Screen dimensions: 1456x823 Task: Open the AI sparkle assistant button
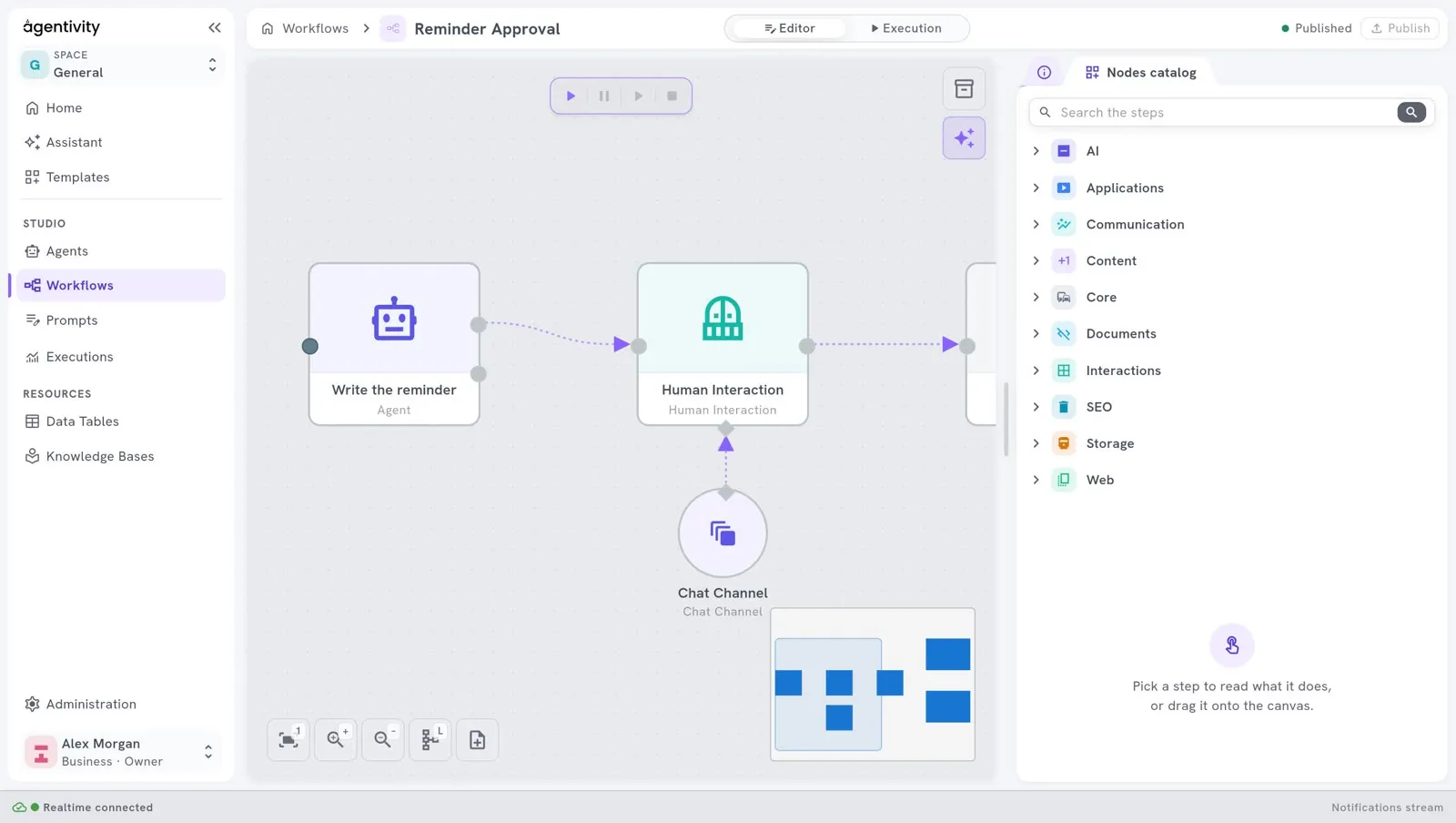964,138
